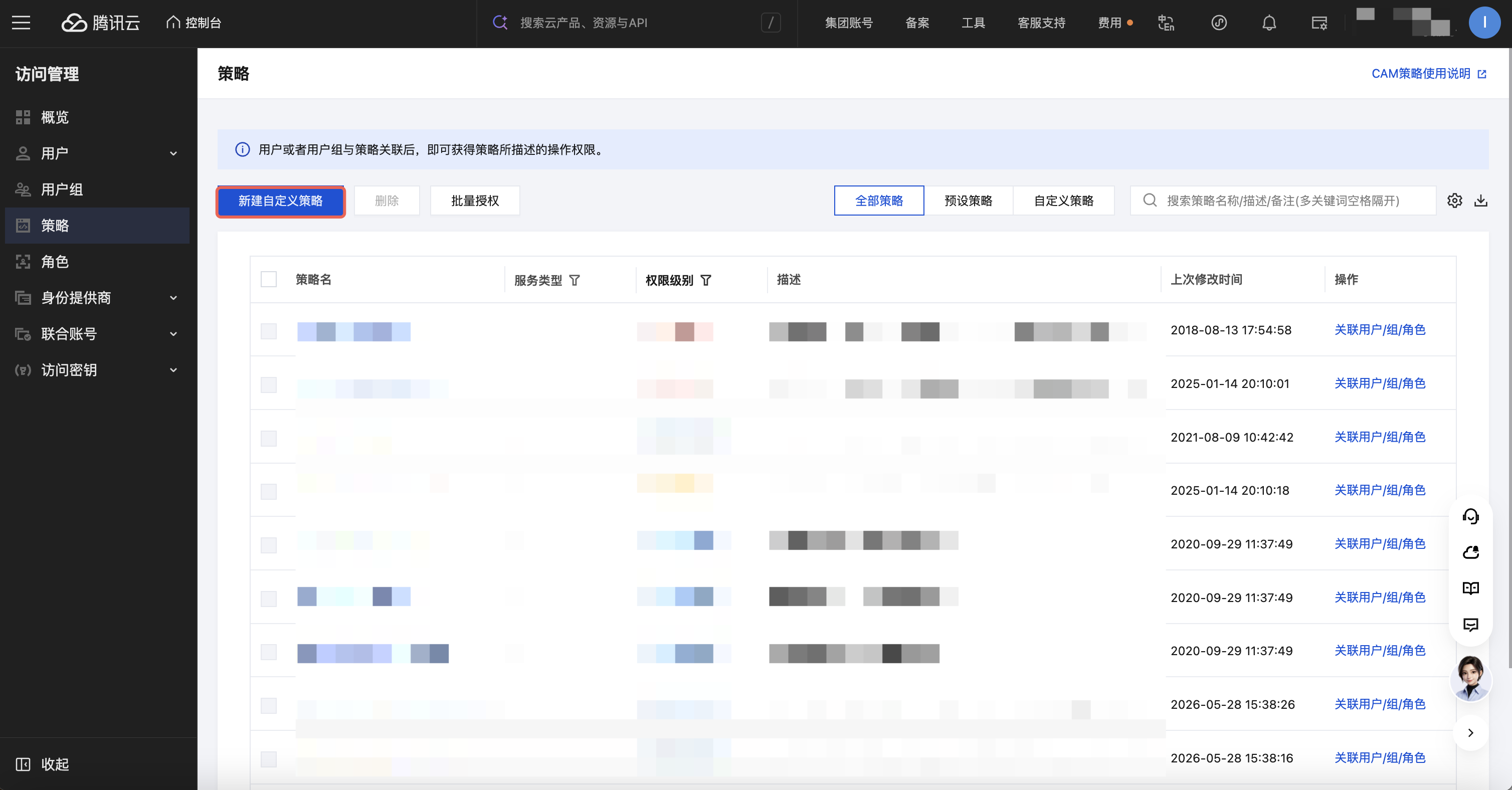This screenshot has height=790, width=1512.
Task: Select the 全部策略 tab
Action: pos(879,201)
